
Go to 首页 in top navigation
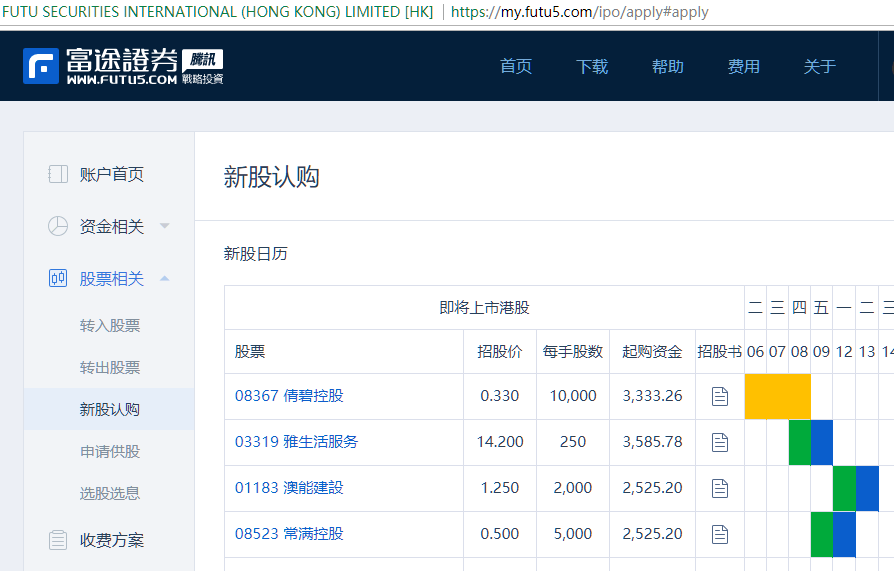(516, 66)
